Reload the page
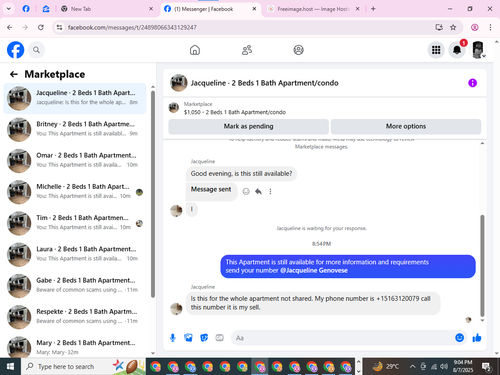 coord(41,27)
